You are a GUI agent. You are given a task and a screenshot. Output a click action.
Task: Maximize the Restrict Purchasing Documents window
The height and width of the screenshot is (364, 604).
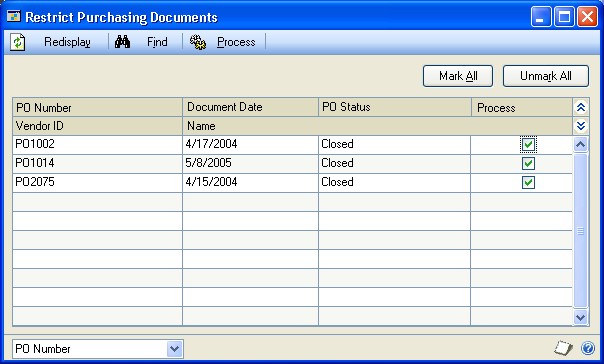pyautogui.click(x=564, y=17)
